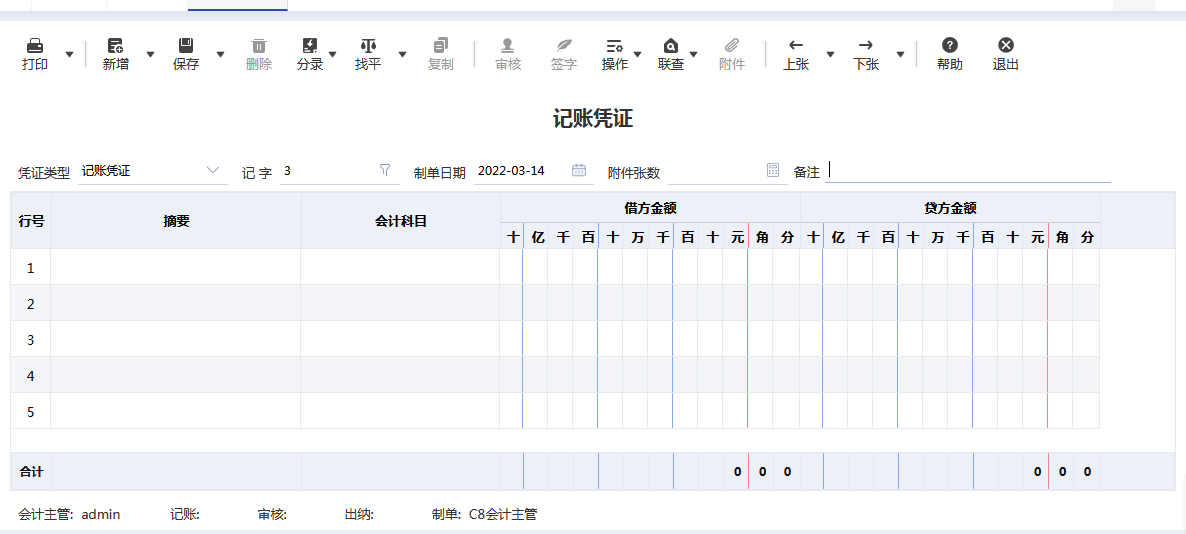Viewport: 1186px width, 534px height.
Task: Click the 操作 operations icon
Action: (614, 46)
